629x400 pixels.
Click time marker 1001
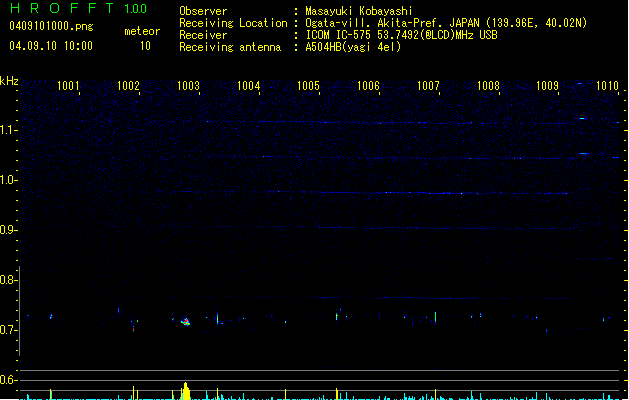[68, 86]
